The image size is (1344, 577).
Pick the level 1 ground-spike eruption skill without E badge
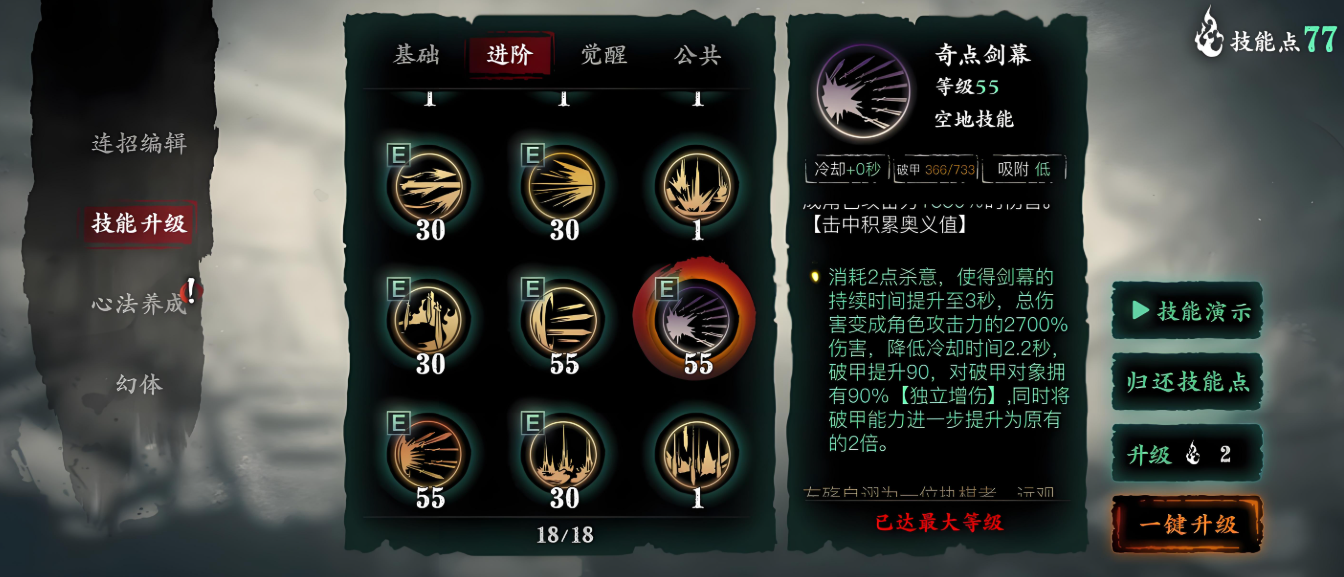(x=697, y=186)
